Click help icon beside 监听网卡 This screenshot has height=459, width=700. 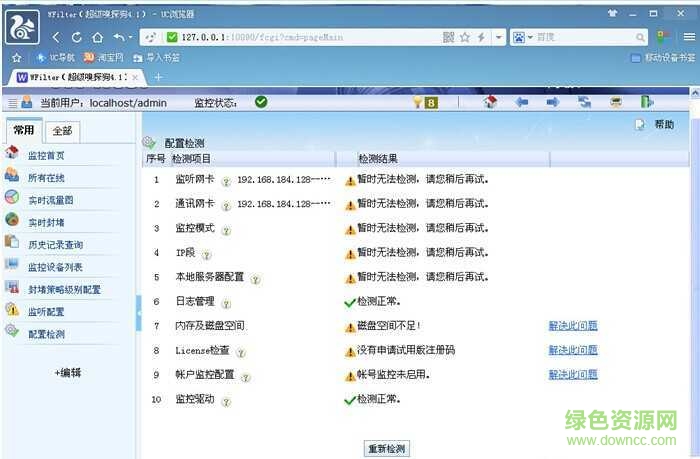[226, 181]
